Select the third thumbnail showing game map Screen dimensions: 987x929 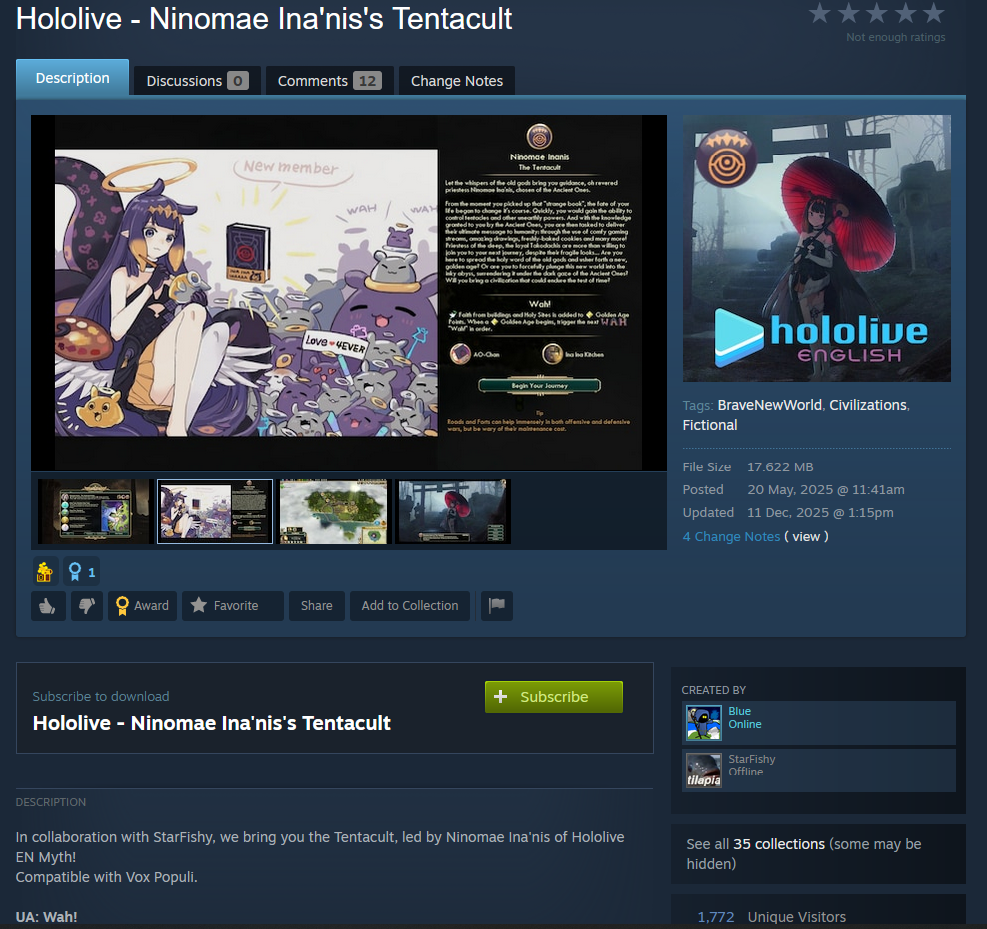tap(334, 511)
